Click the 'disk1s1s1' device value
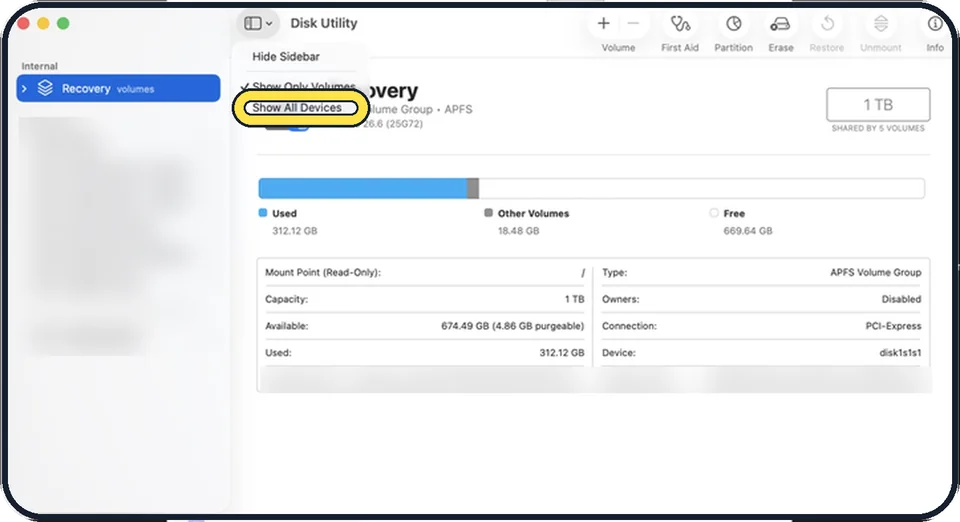Screen dimensions: 960x522 (x=900, y=352)
